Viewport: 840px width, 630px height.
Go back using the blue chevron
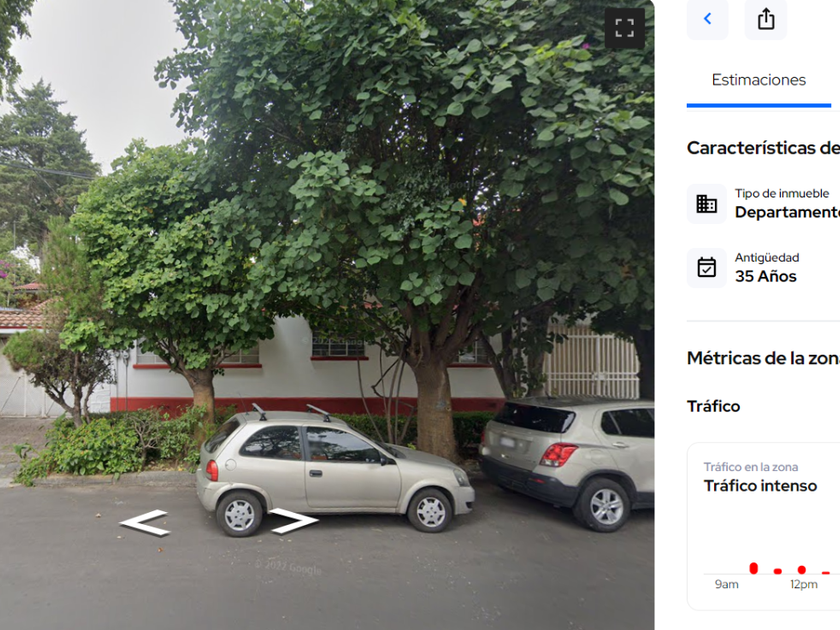point(707,19)
